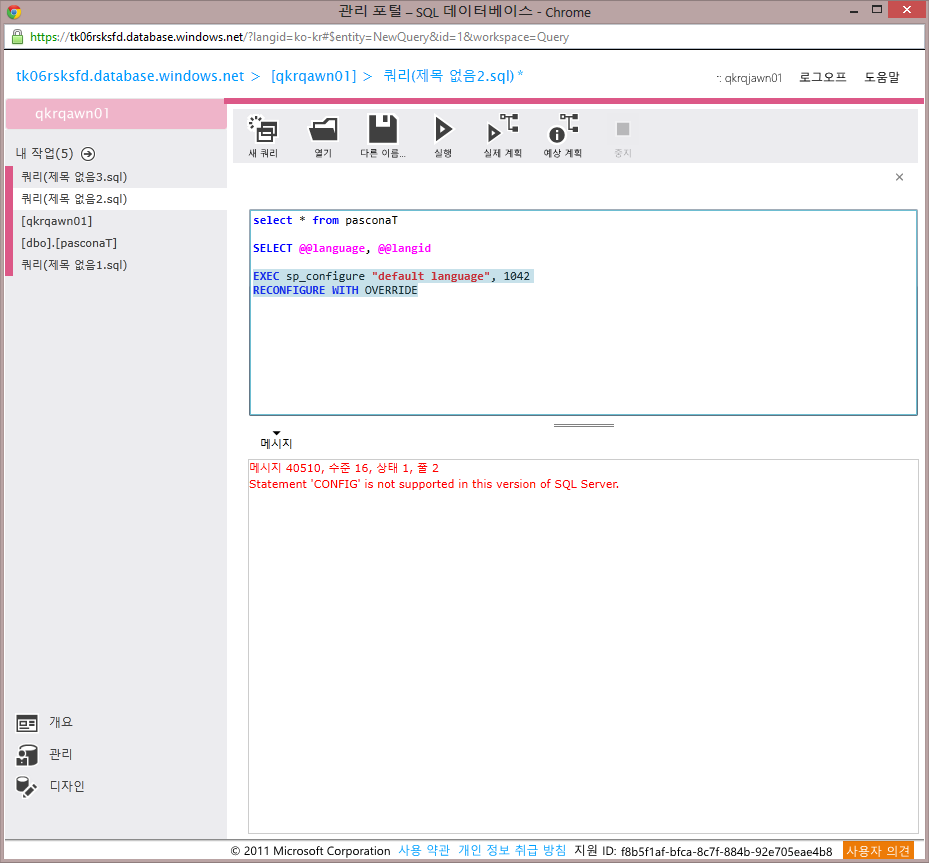The height and width of the screenshot is (863, 929).
Task: Save as using the 다른 이름 floppy icon
Action: coord(383,129)
